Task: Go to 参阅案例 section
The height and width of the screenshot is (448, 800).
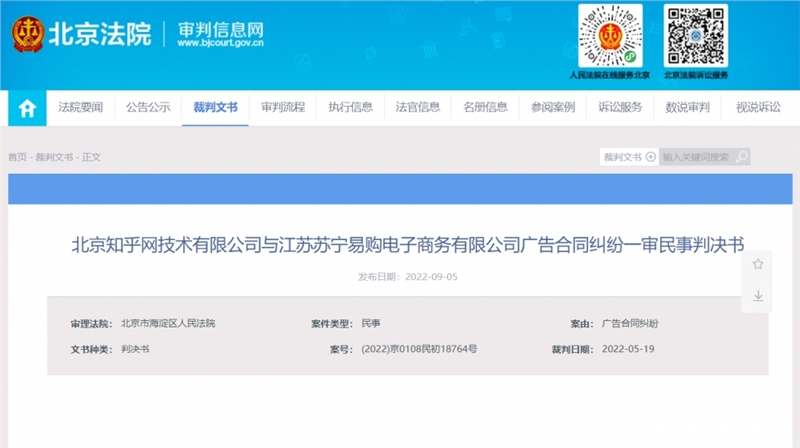Action: pyautogui.click(x=552, y=108)
